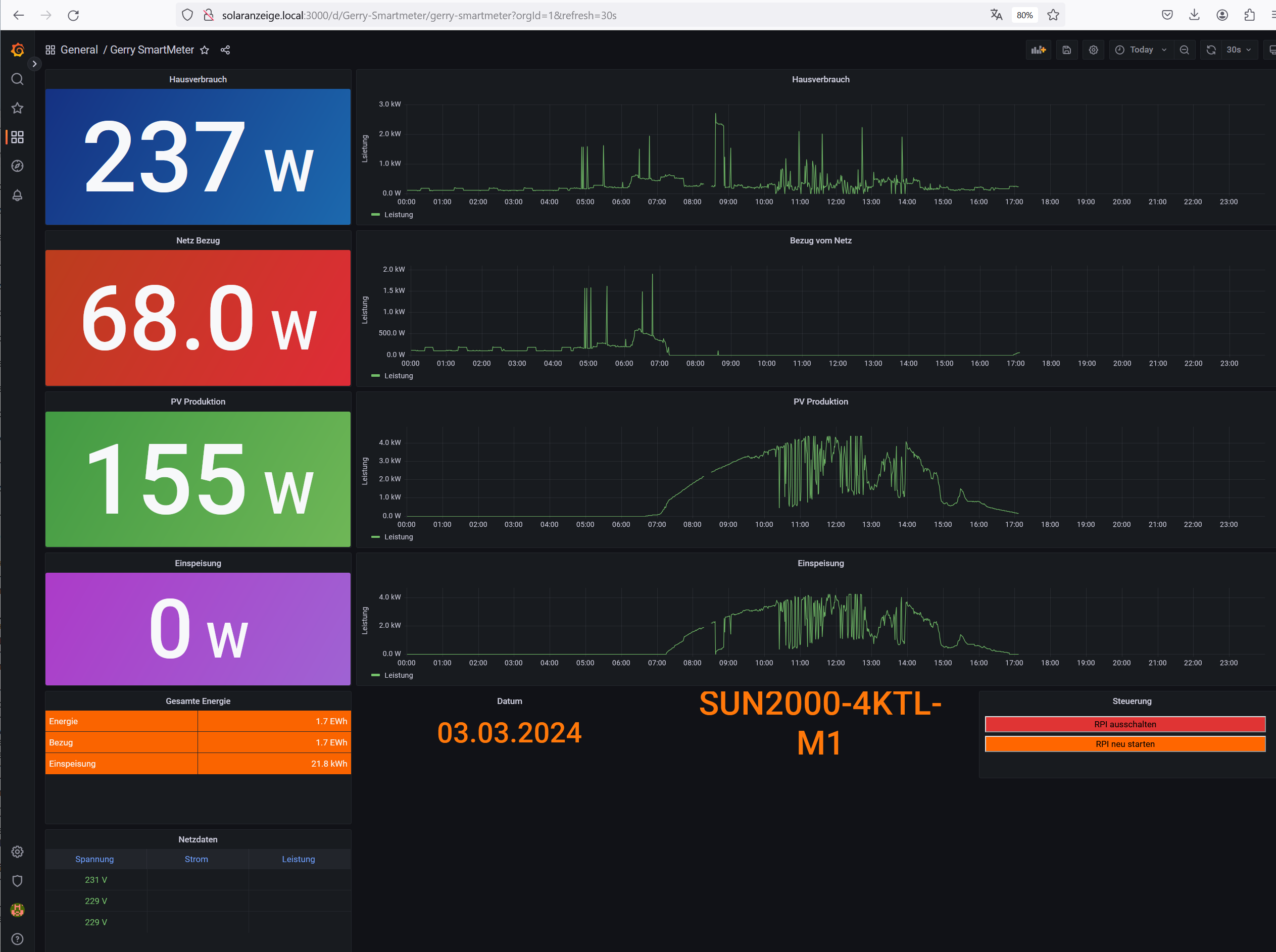Click the Add panel icon
1276x952 pixels.
tap(1038, 49)
